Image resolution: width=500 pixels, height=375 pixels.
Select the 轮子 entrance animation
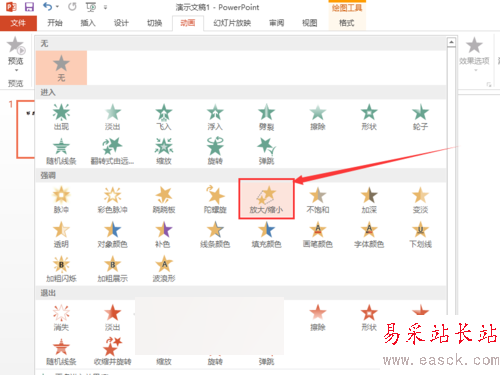(x=420, y=117)
